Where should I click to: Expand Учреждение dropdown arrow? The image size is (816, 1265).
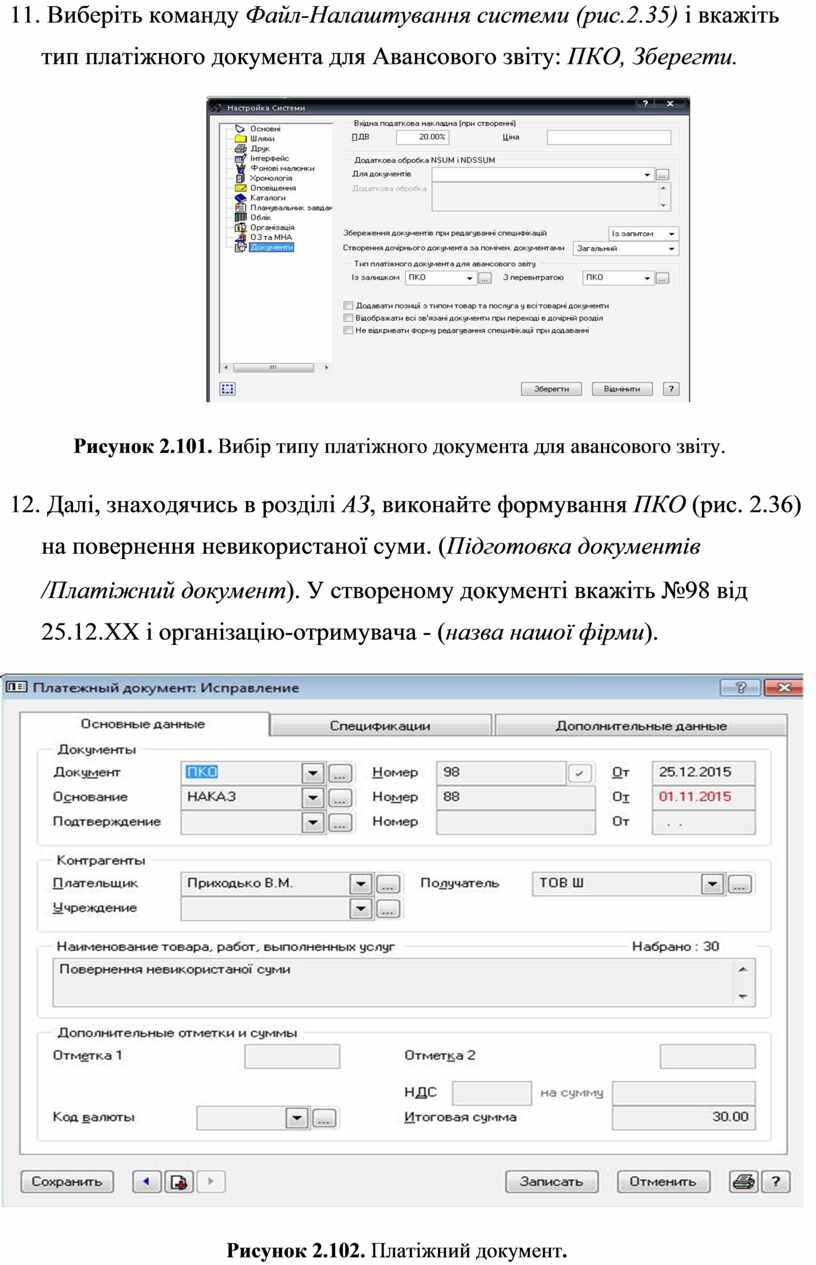(362, 909)
